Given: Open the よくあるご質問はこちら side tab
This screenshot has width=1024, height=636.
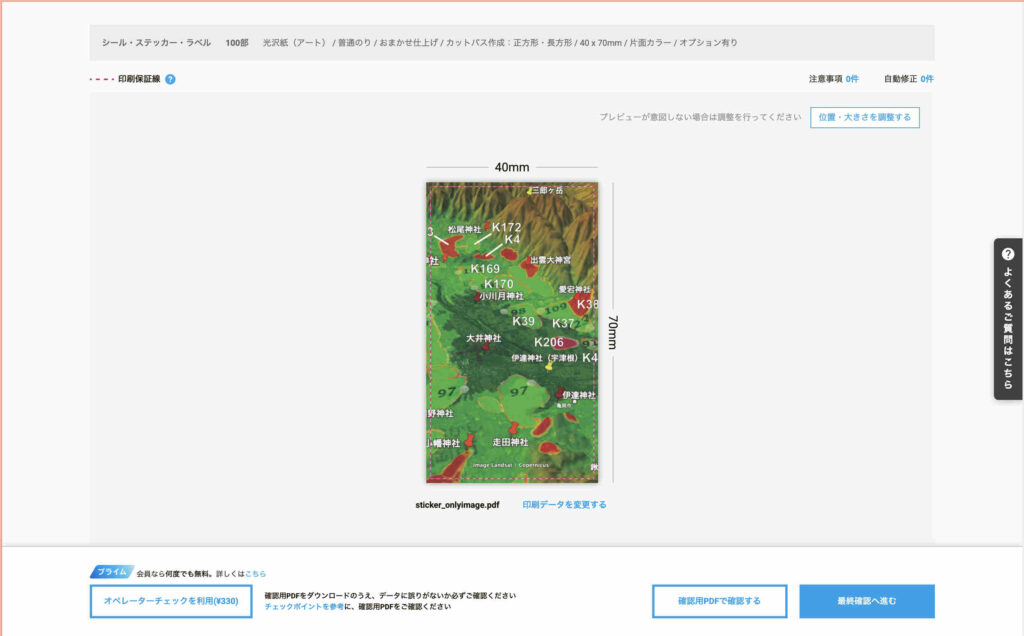Looking at the screenshot, I should point(1008,320).
